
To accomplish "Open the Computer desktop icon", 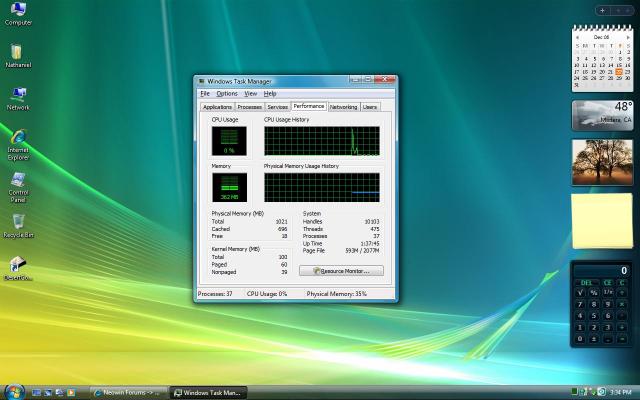I will tap(18, 14).
